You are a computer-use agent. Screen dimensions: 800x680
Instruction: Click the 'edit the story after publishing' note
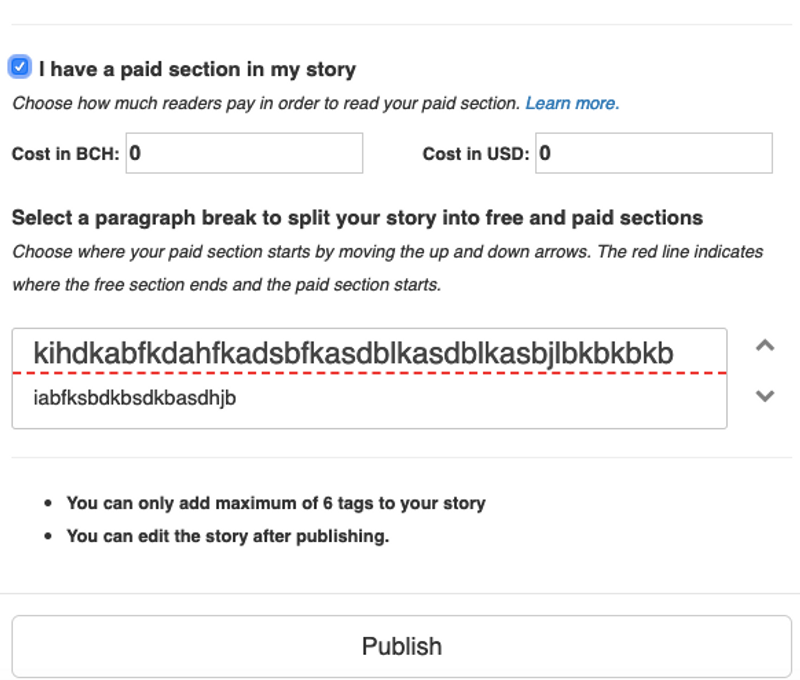(228, 536)
